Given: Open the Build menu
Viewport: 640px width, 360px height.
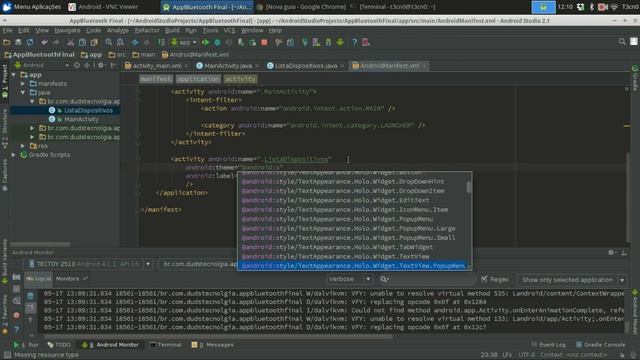Looking at the screenshot, I should pos(172,31).
